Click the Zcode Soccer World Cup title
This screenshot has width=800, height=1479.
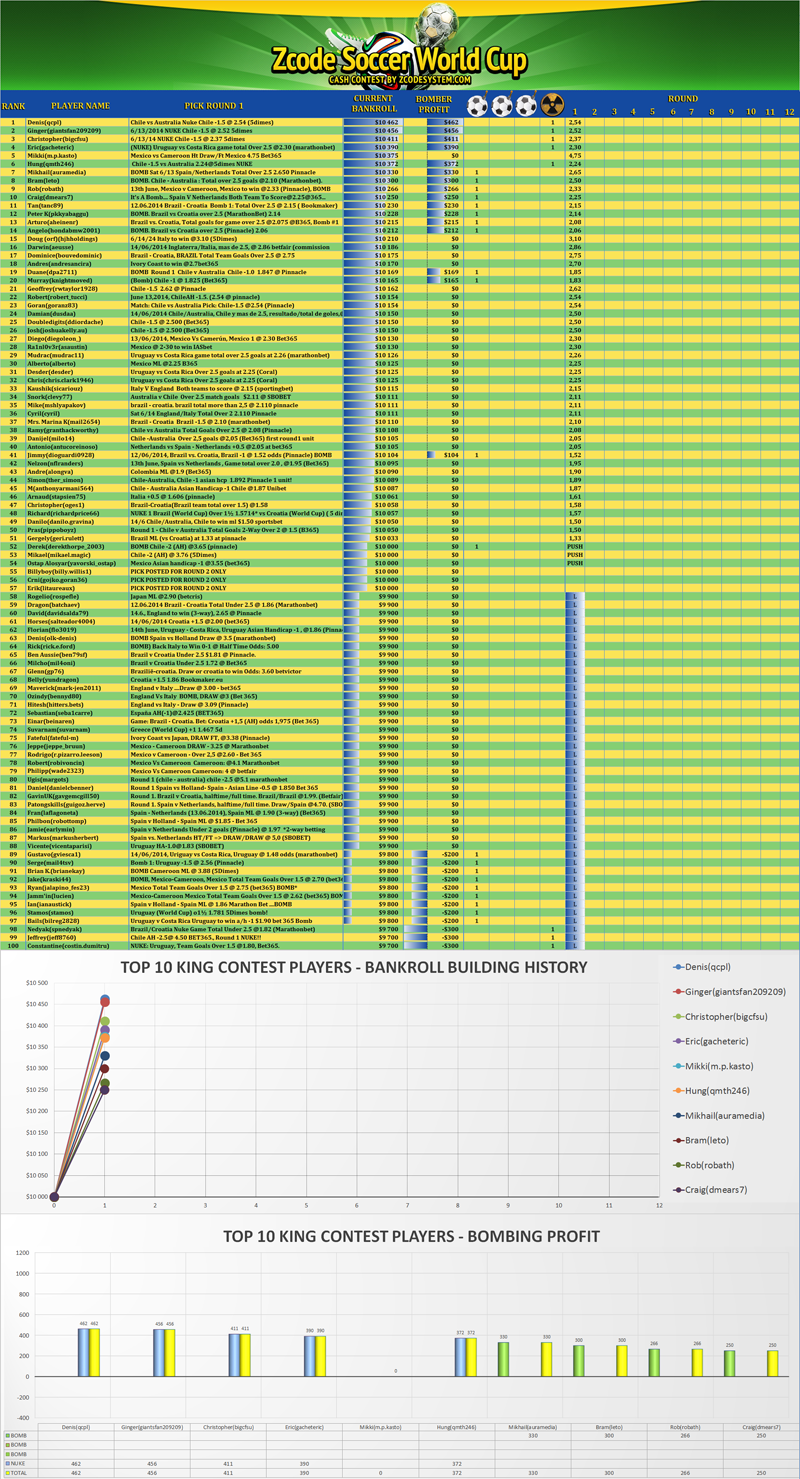pos(397,61)
